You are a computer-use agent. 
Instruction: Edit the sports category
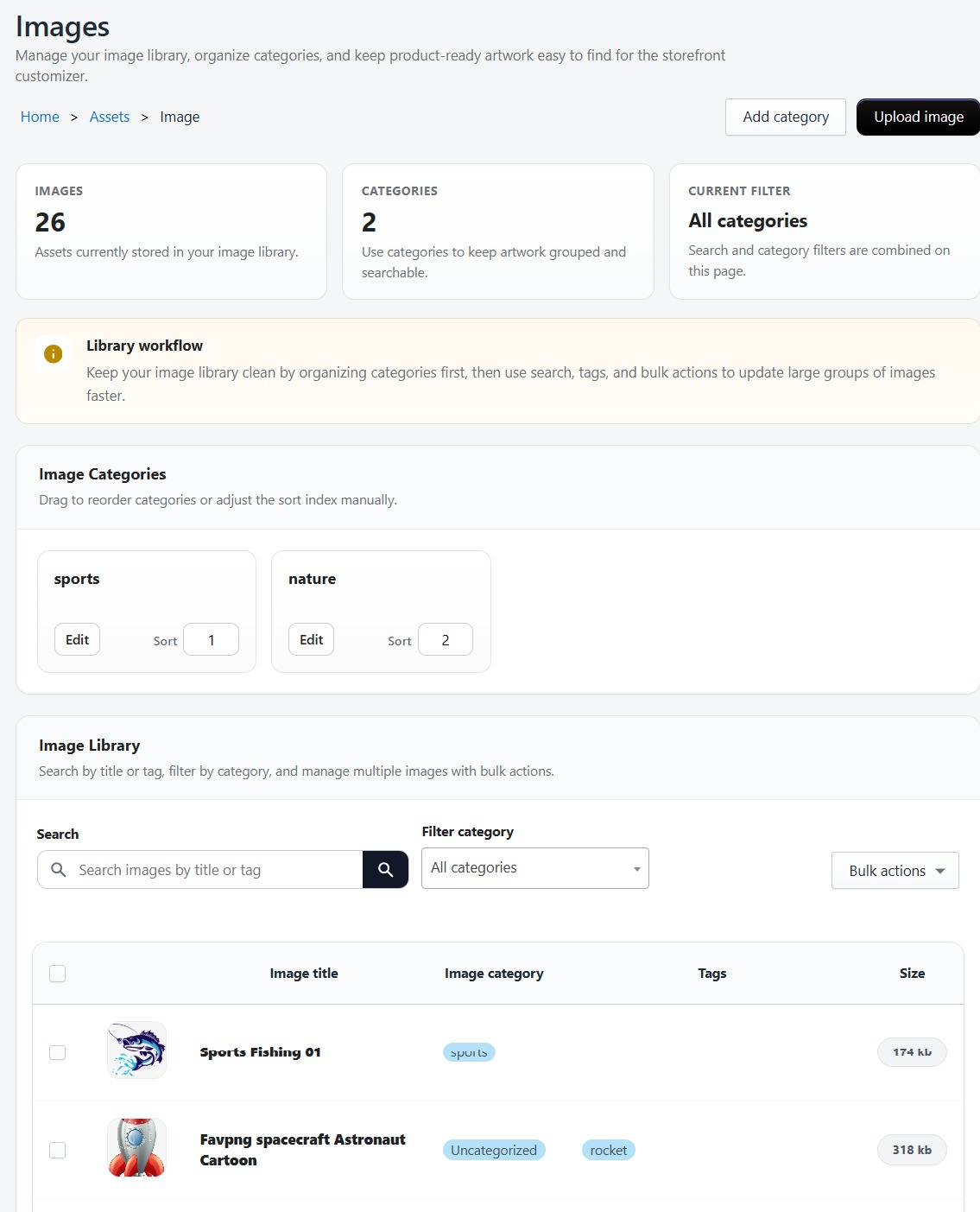point(76,639)
